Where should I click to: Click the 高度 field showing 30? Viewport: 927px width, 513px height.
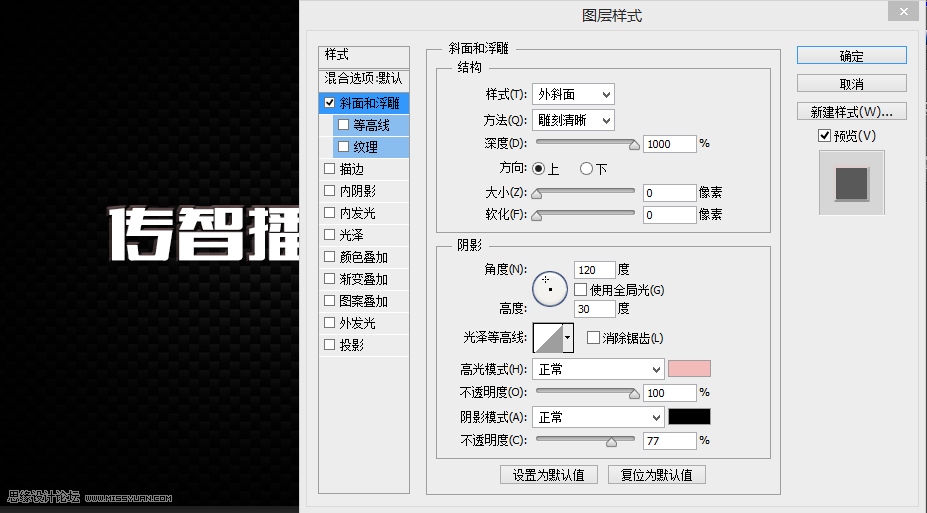595,309
